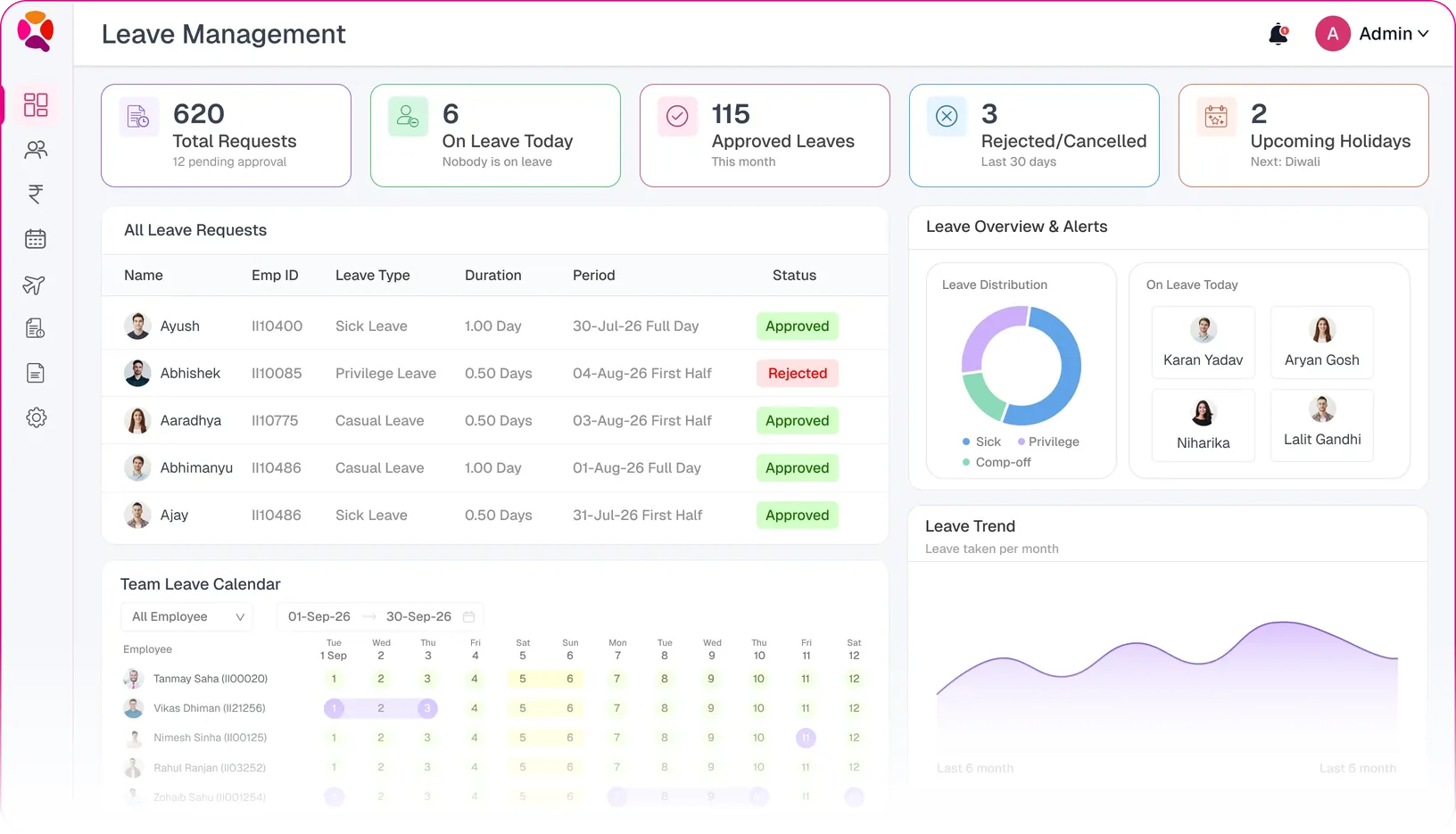Click the Sick legend in Leave Distribution
This screenshot has width=1456, height=834.
coord(981,442)
